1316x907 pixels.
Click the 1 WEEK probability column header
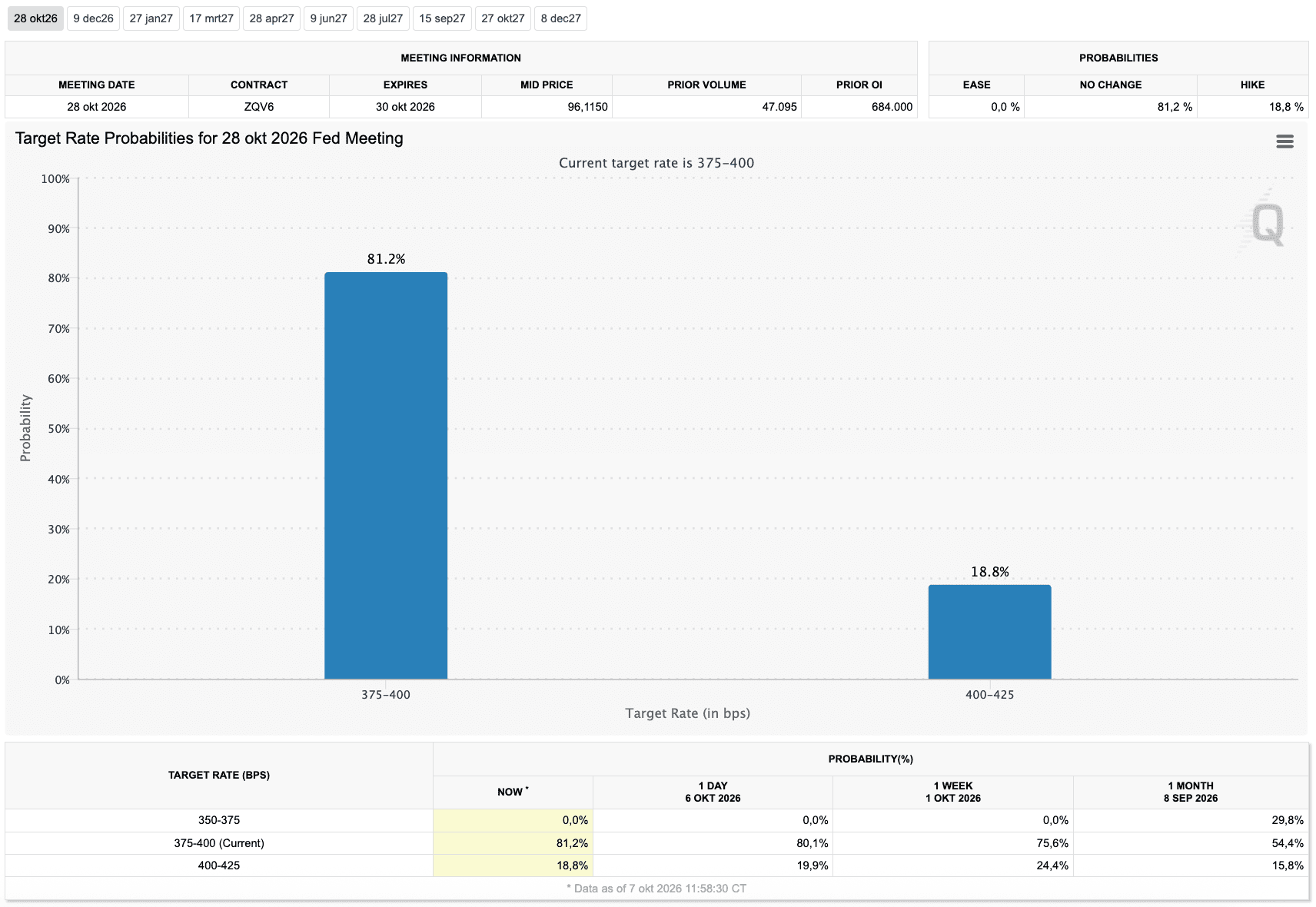click(x=953, y=792)
